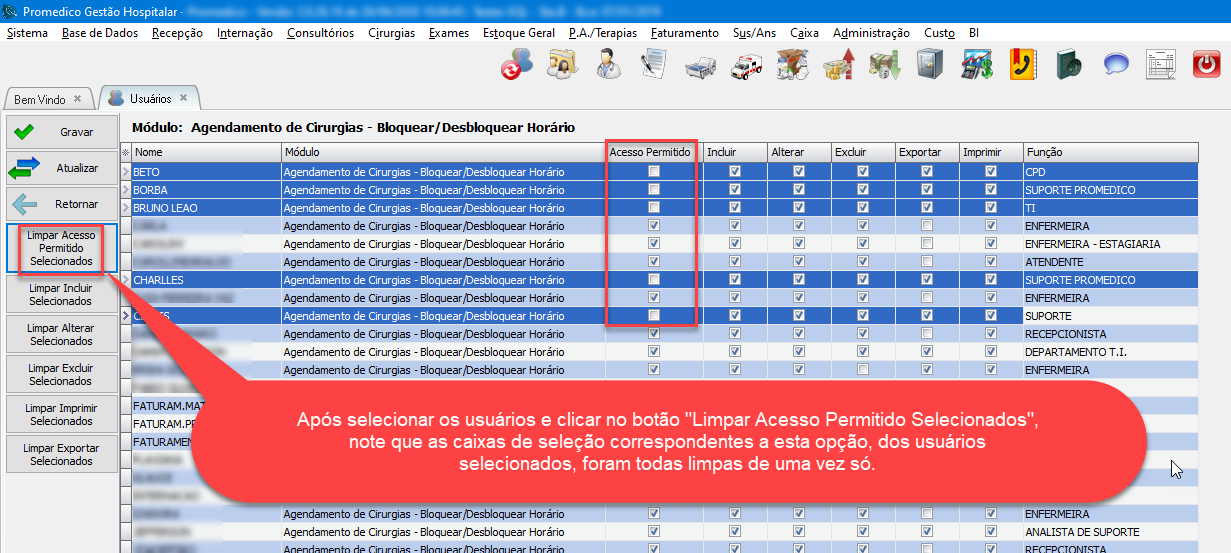This screenshot has height=553, width=1231.
Task: Switch to the Bem Vindo tab
Action: [40, 100]
